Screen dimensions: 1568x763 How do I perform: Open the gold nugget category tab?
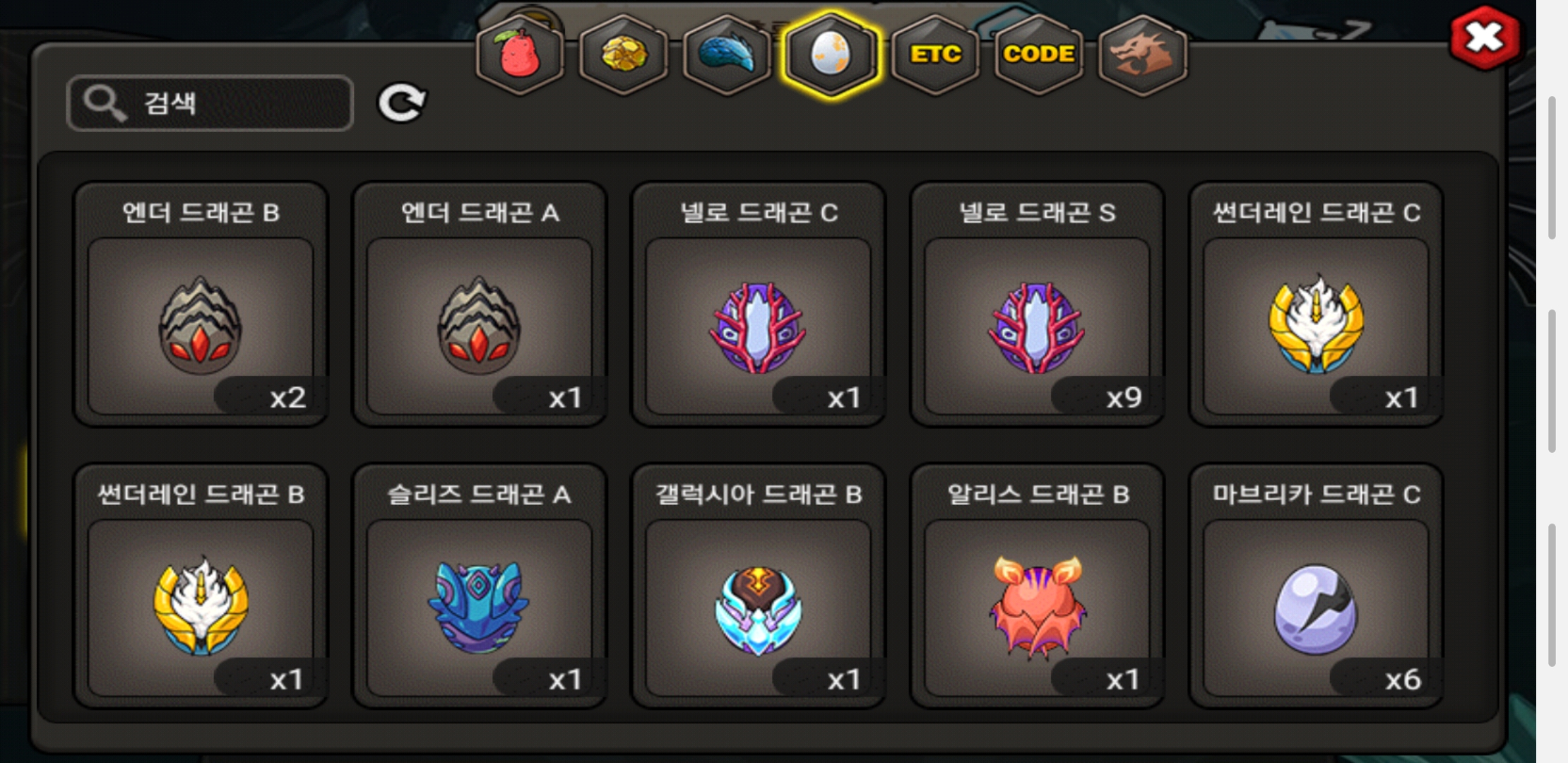(624, 54)
